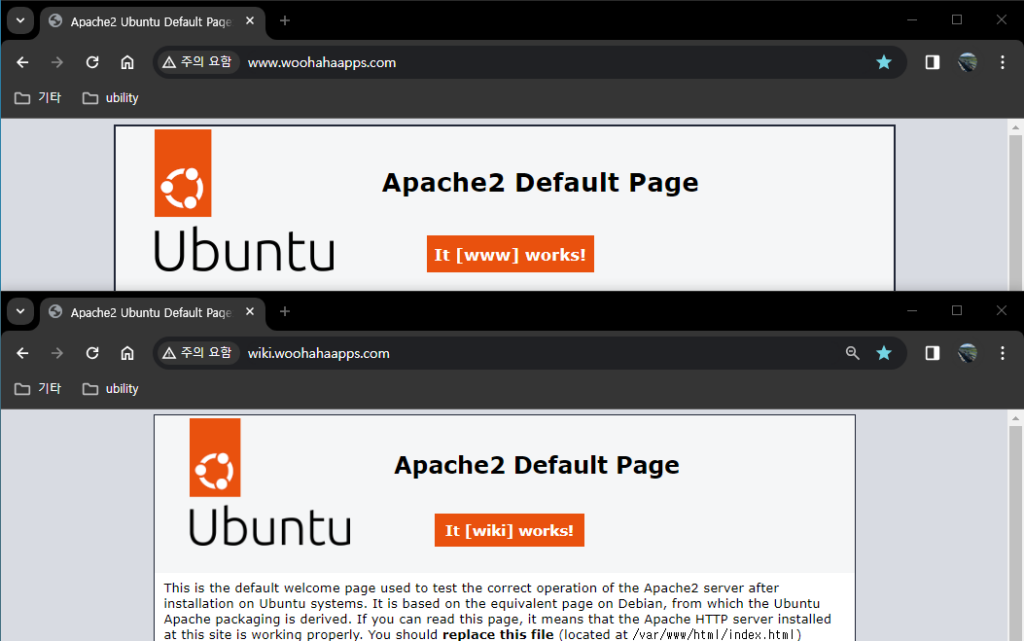Image resolution: width=1024 pixels, height=641 pixels.
Task: Open ubility bookmarks folder in top window
Action: [110, 98]
